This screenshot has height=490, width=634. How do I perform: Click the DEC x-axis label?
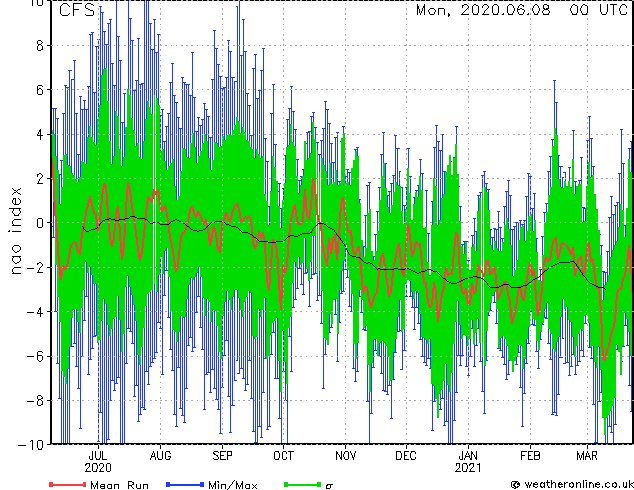(406, 456)
